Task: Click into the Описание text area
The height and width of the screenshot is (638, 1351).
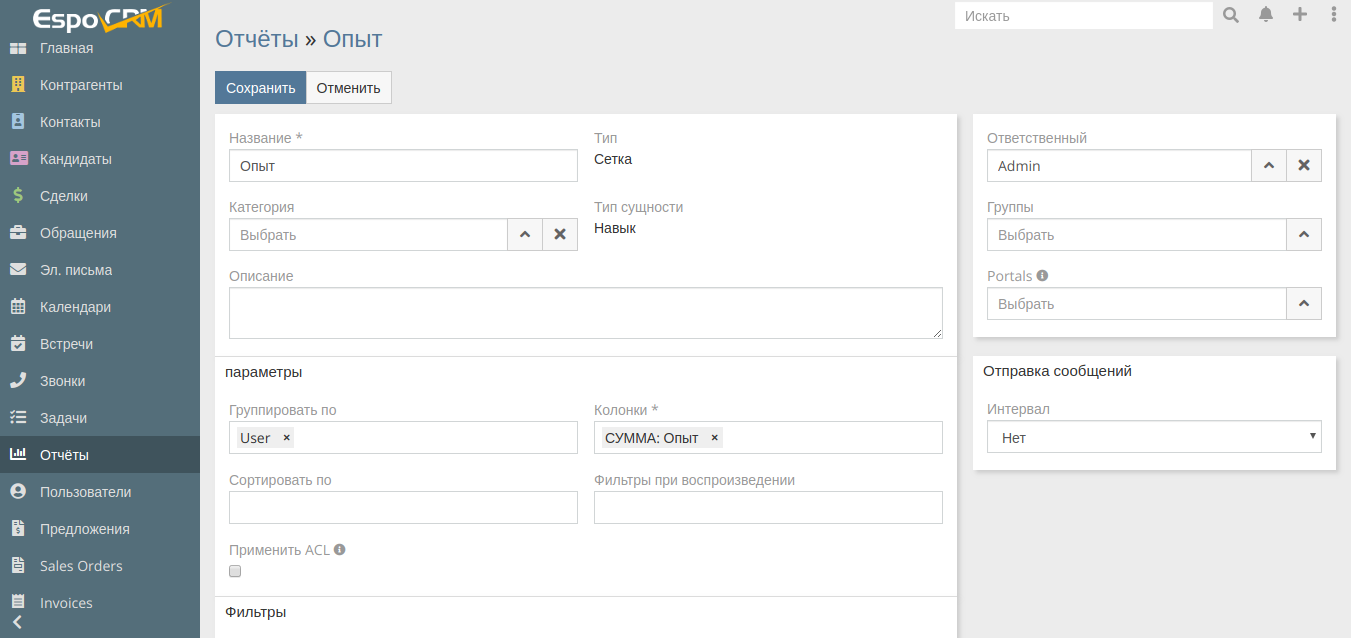Action: pyautogui.click(x=585, y=313)
